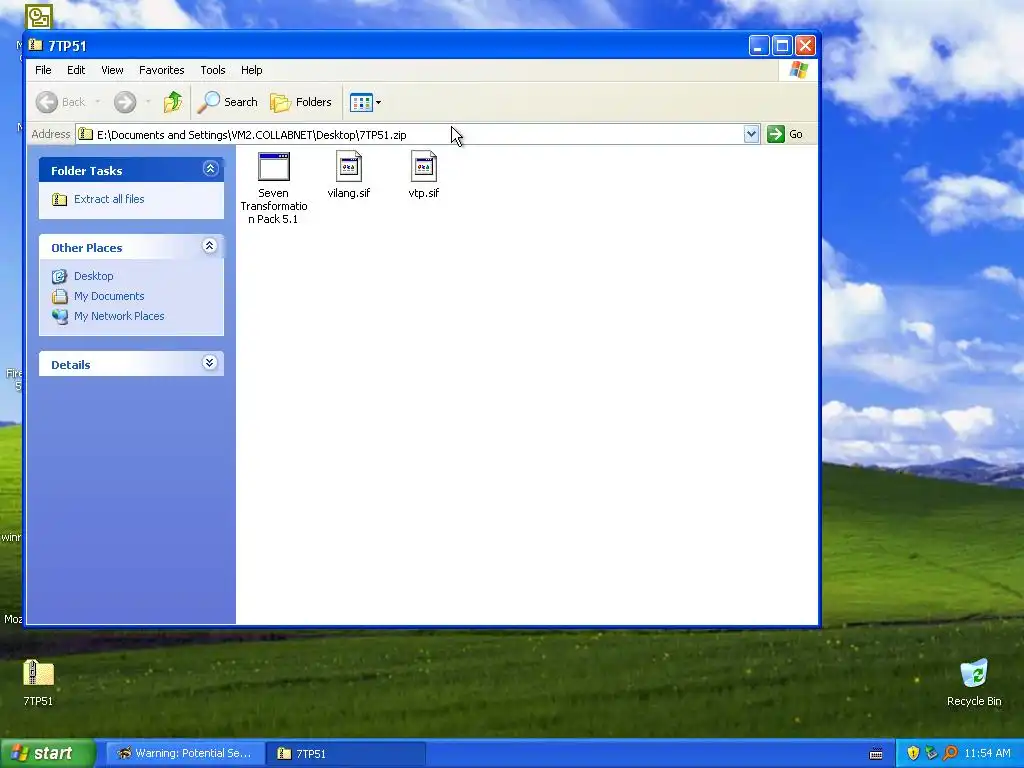This screenshot has height=768, width=1024.
Task: Select the vtp.sif file icon
Action: pyautogui.click(x=424, y=166)
